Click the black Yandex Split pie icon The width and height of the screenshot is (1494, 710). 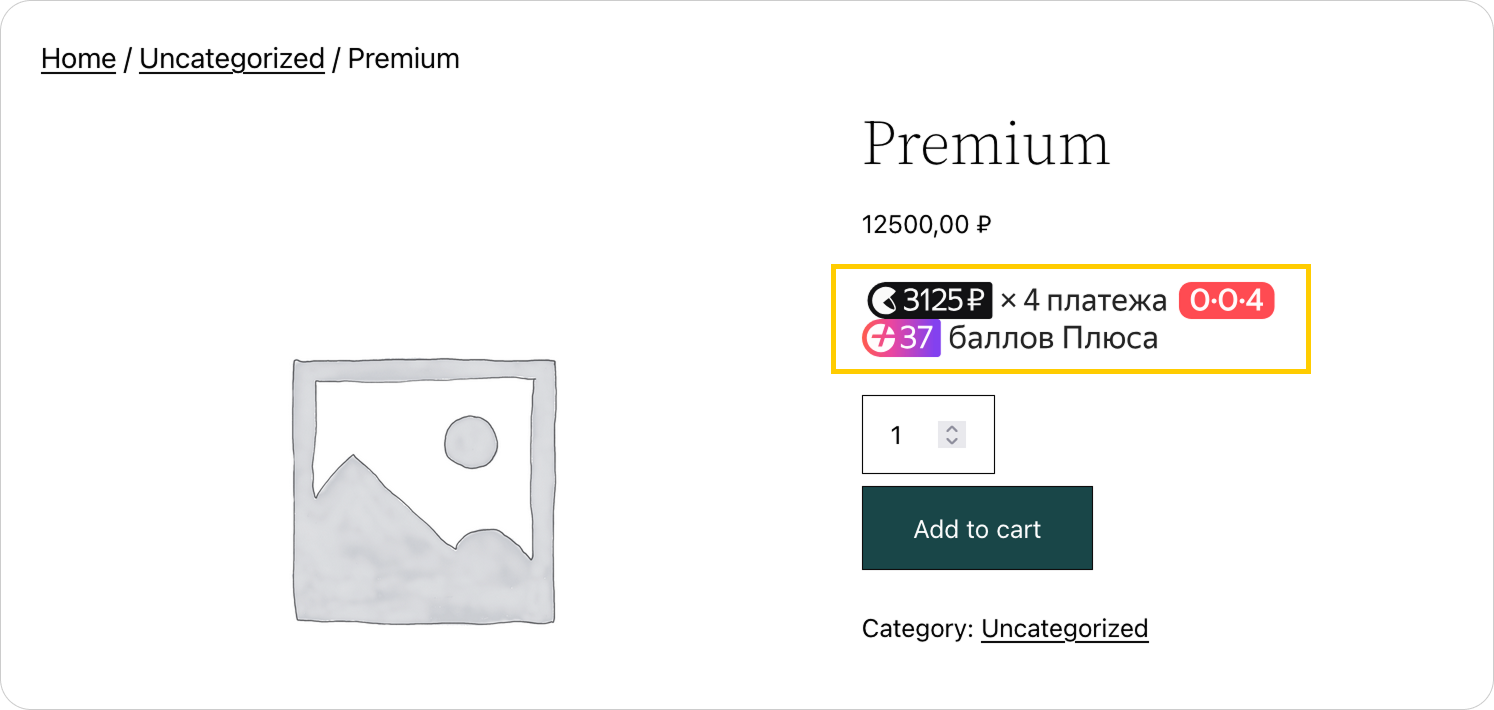pos(884,300)
